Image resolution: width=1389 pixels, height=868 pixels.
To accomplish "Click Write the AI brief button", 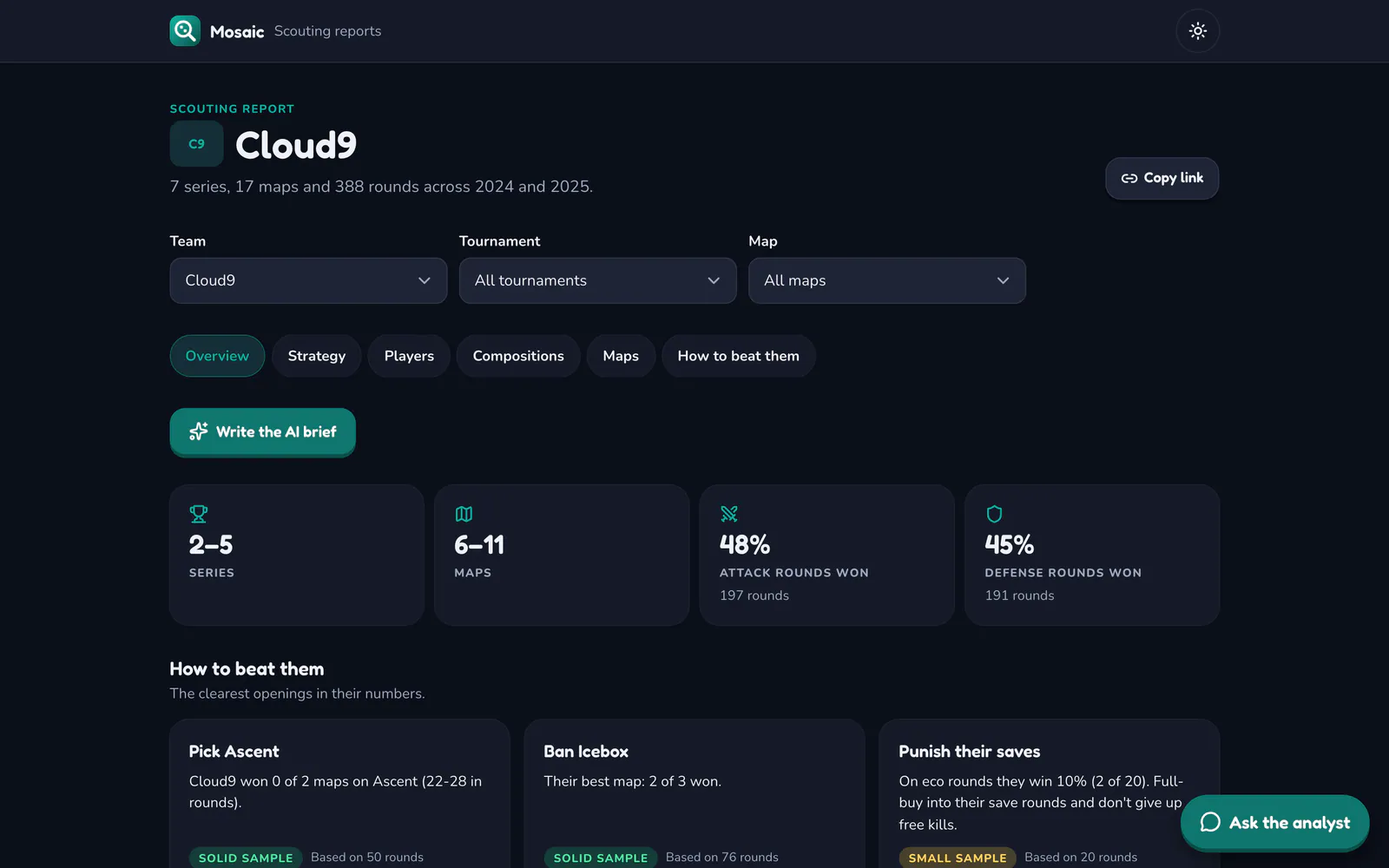I will 263,431.
